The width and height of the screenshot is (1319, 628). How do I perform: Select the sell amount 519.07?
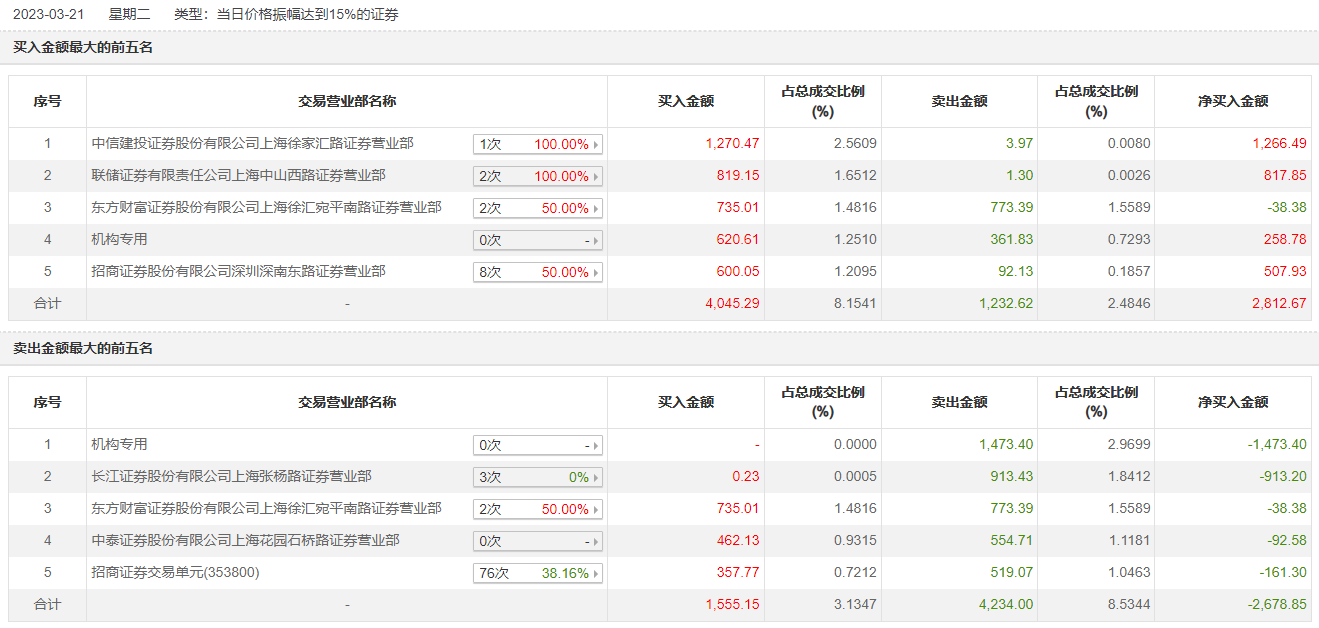pos(1012,573)
